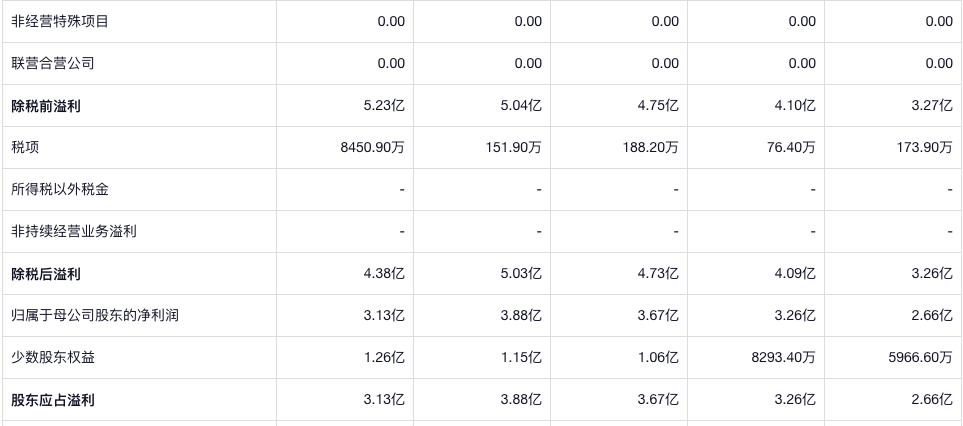Select the 5966.60万 minority interest cell
963x426 pixels.
point(920,357)
